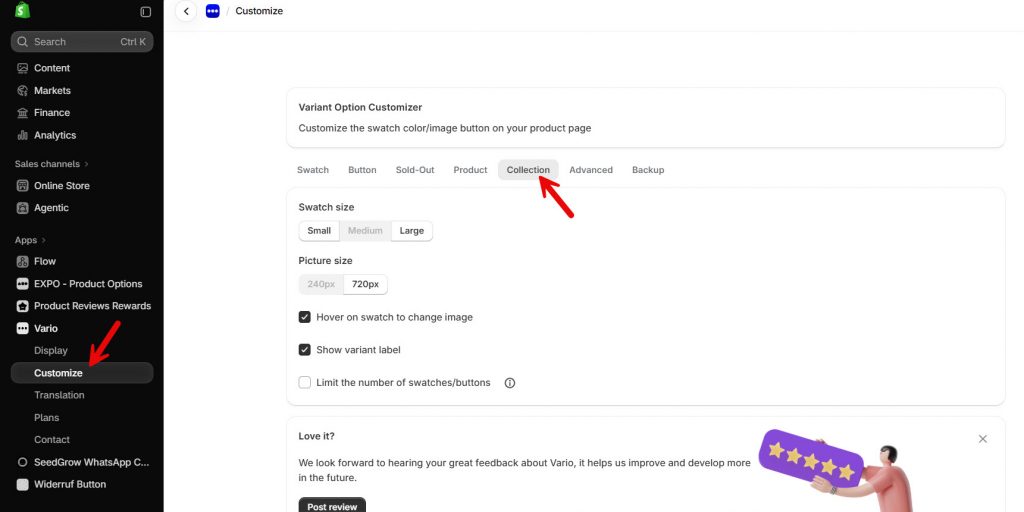
Task: Open the Sold-Out tab
Action: [x=415, y=170]
